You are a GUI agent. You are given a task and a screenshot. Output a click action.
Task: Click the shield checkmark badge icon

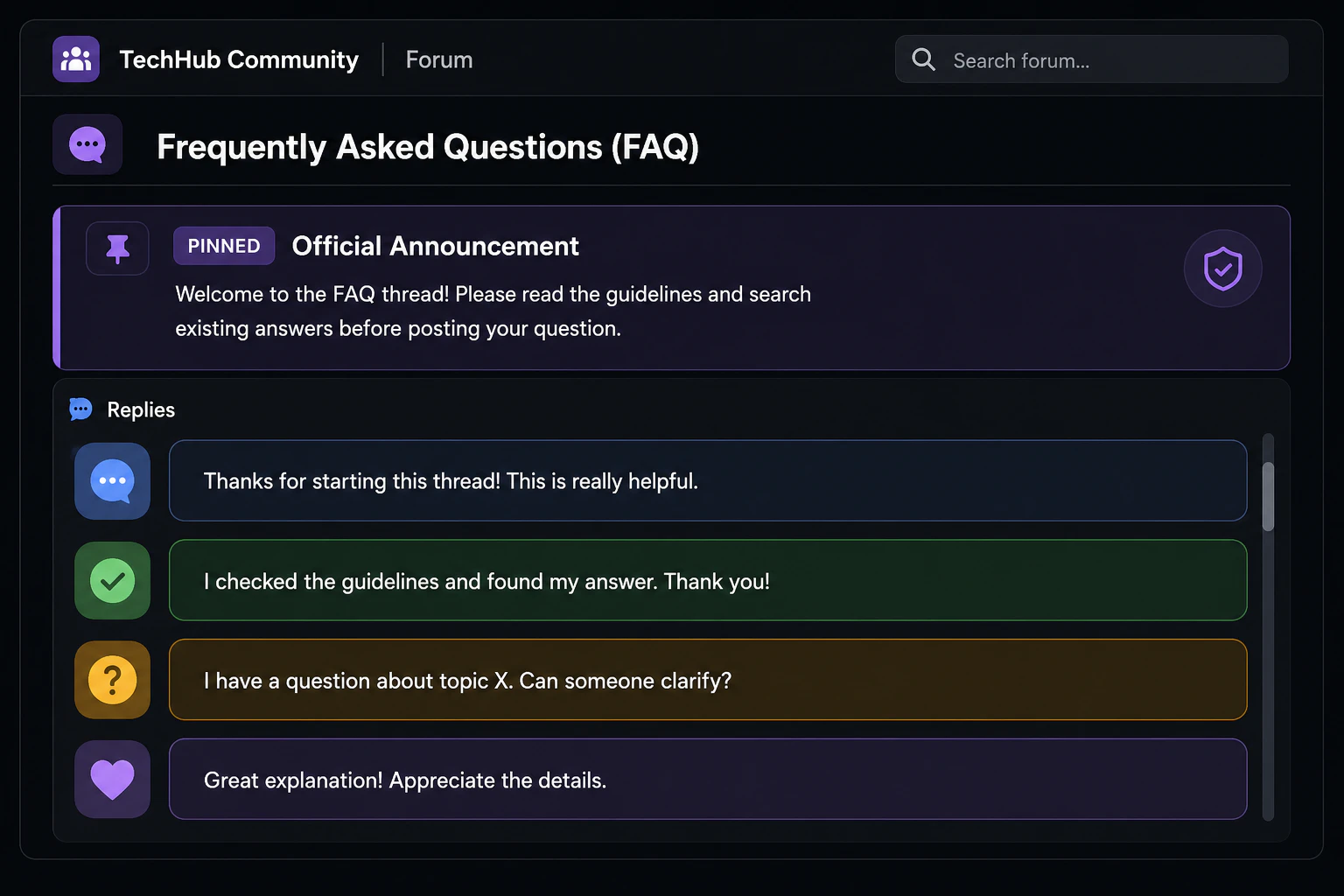point(1222,269)
